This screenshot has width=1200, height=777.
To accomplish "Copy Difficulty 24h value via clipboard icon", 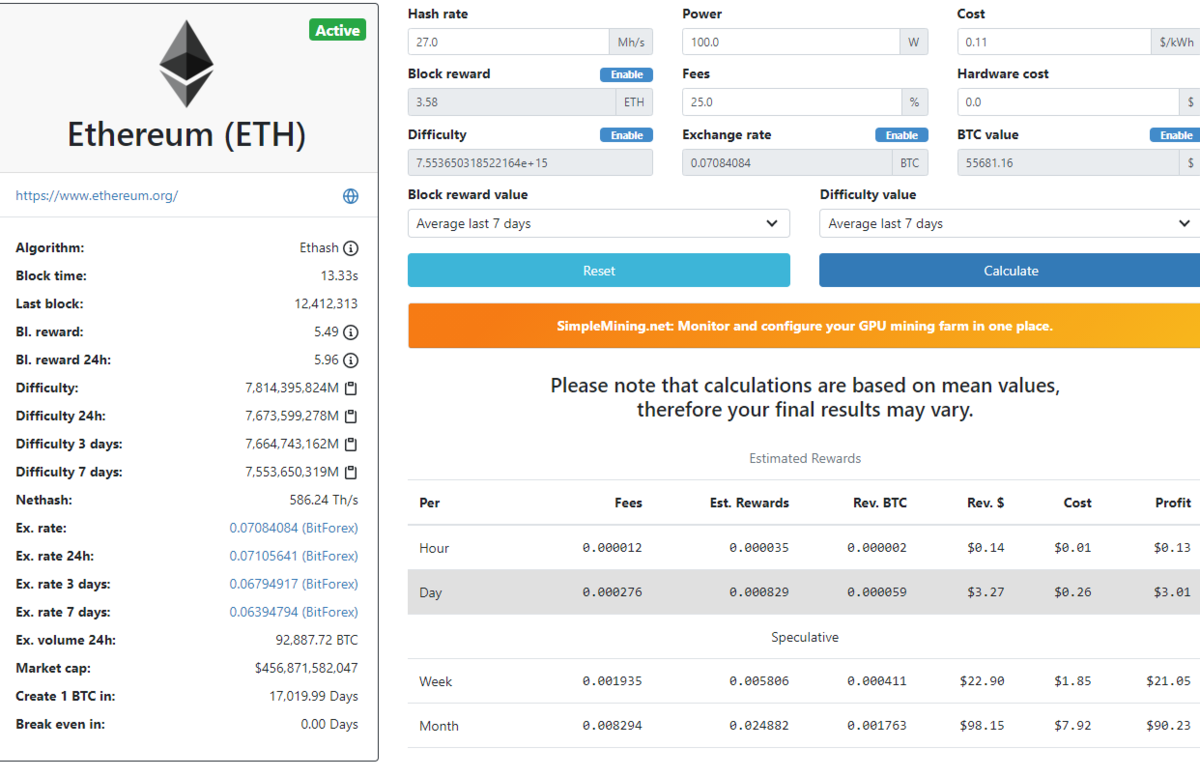I will pyautogui.click(x=351, y=416).
